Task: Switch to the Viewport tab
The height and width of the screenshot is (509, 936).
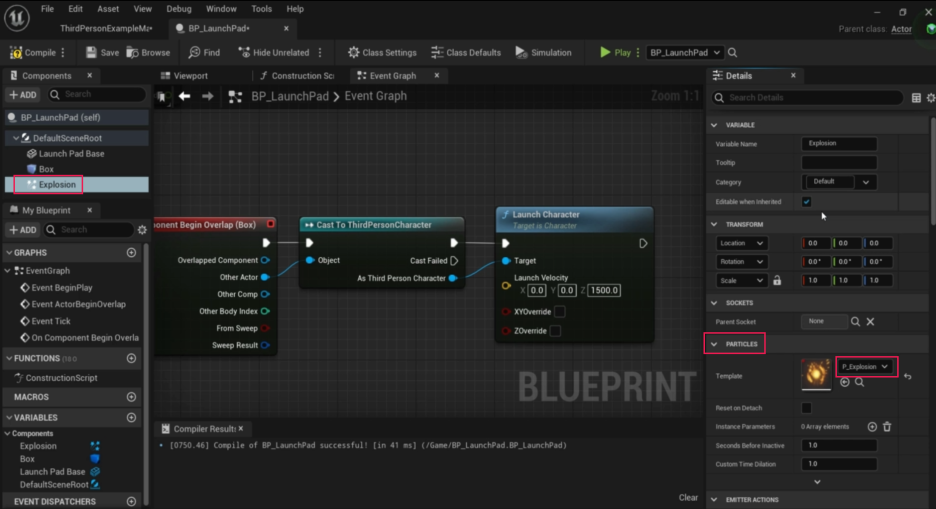Action: pos(185,76)
